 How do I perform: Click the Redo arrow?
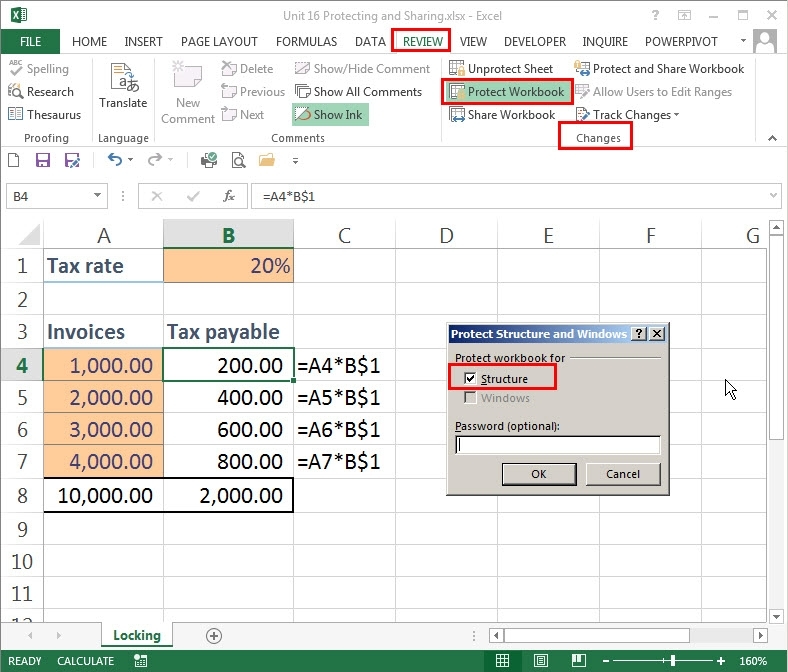[154, 160]
